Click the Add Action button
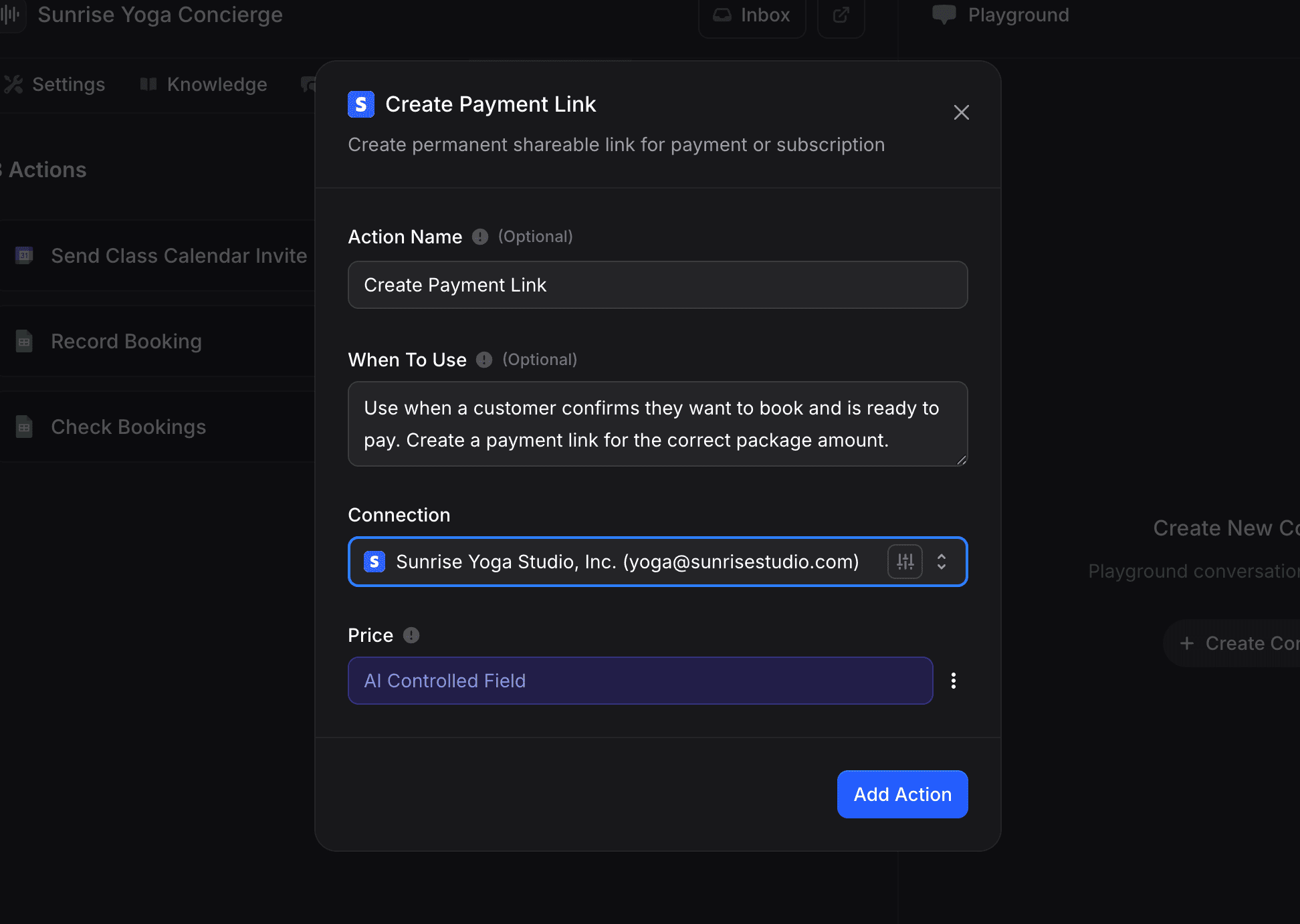1300x924 pixels. click(x=902, y=794)
